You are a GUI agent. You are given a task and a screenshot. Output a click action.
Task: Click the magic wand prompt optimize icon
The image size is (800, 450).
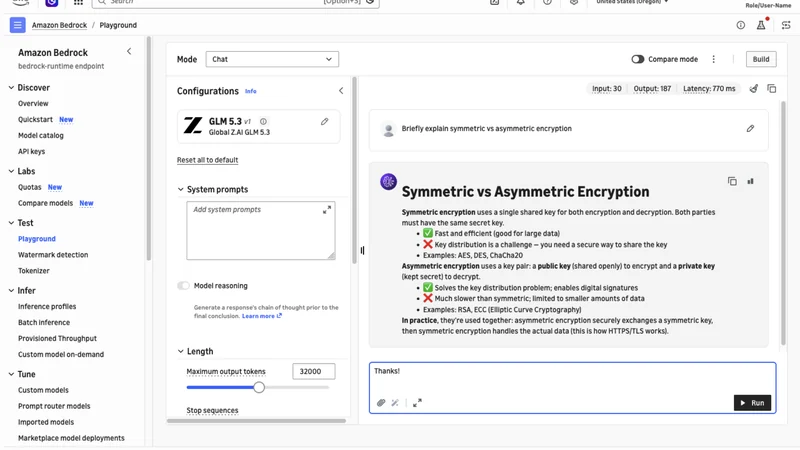click(395, 403)
